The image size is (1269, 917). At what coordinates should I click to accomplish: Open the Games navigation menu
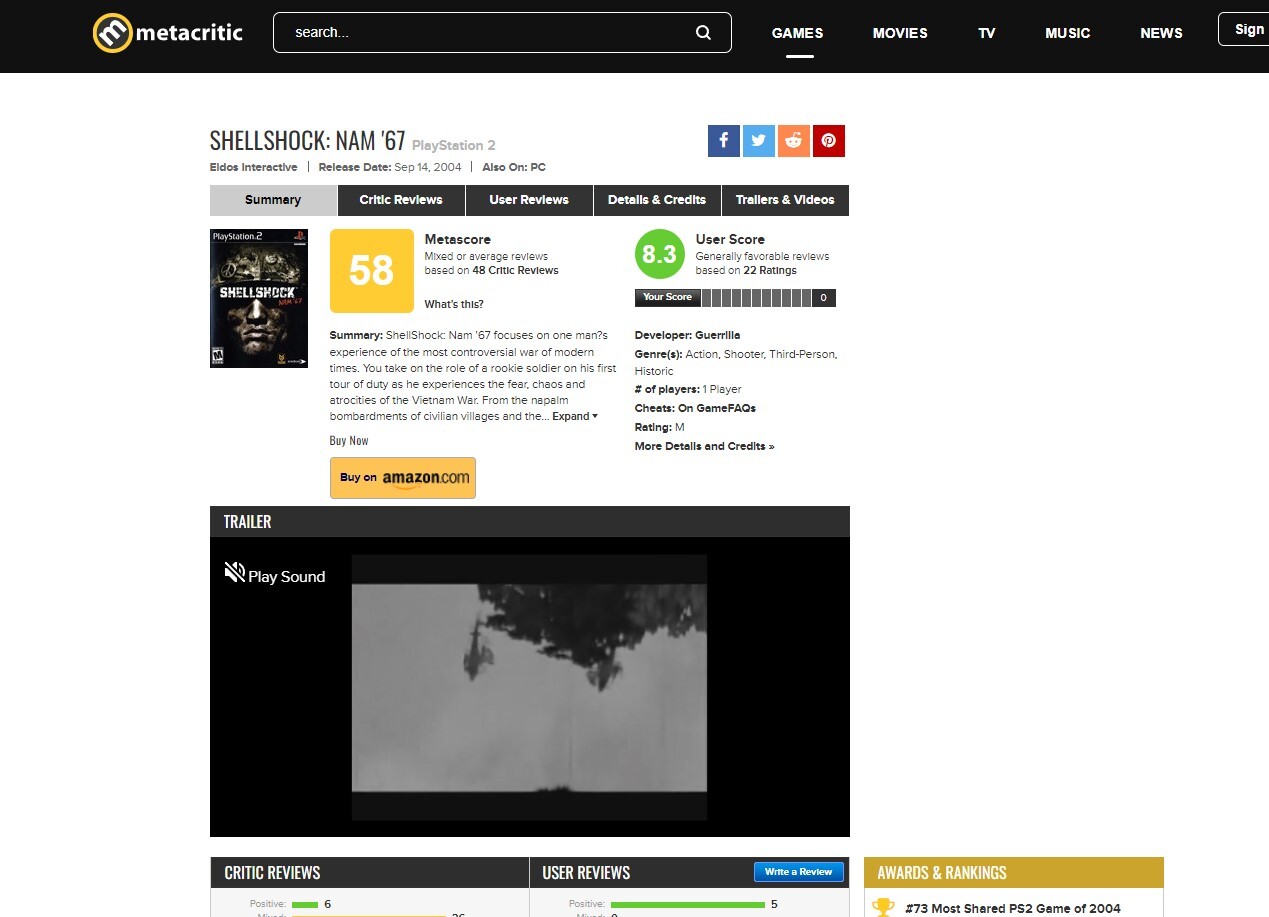(797, 33)
